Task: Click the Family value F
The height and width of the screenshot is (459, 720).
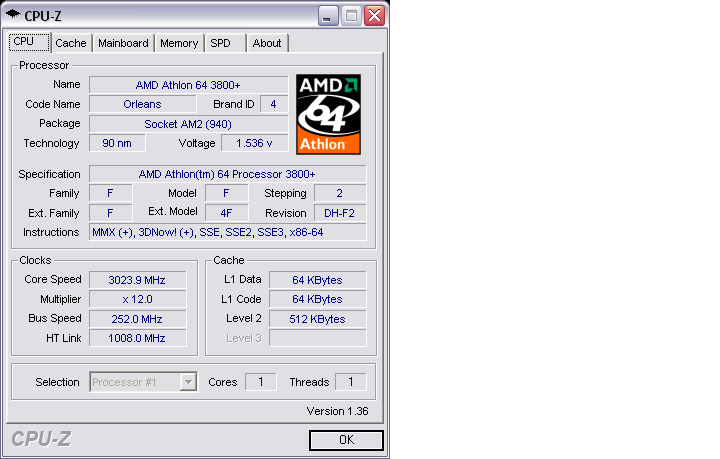Action: point(110,193)
